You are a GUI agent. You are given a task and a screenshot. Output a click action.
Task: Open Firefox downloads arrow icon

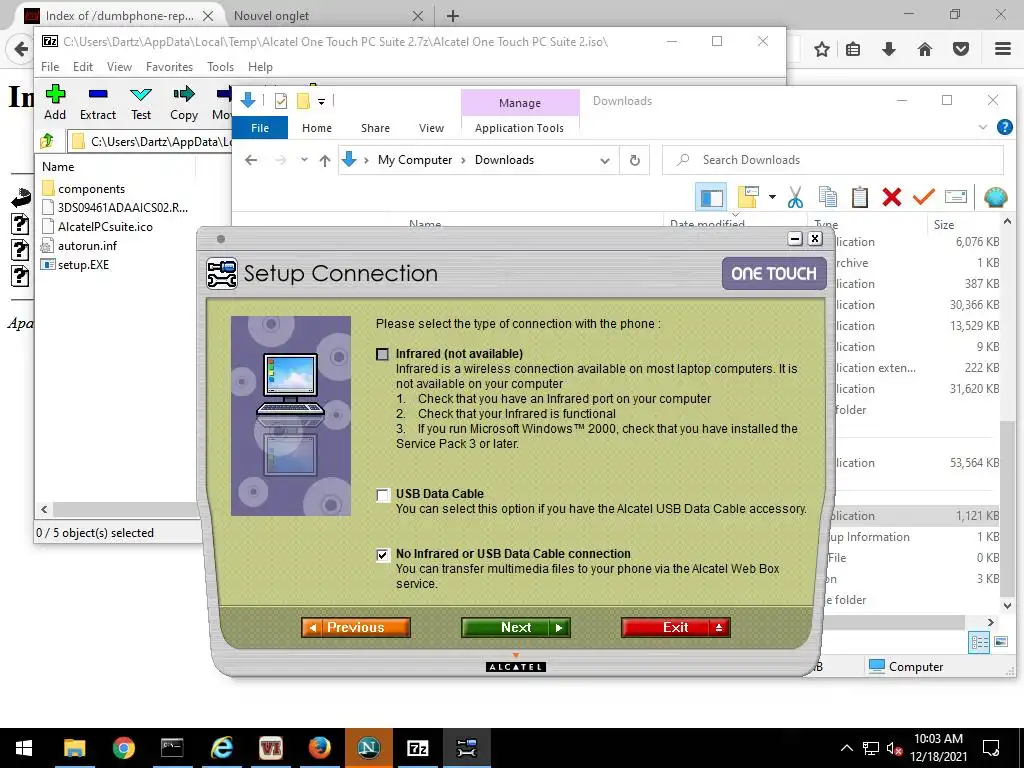tap(888, 49)
